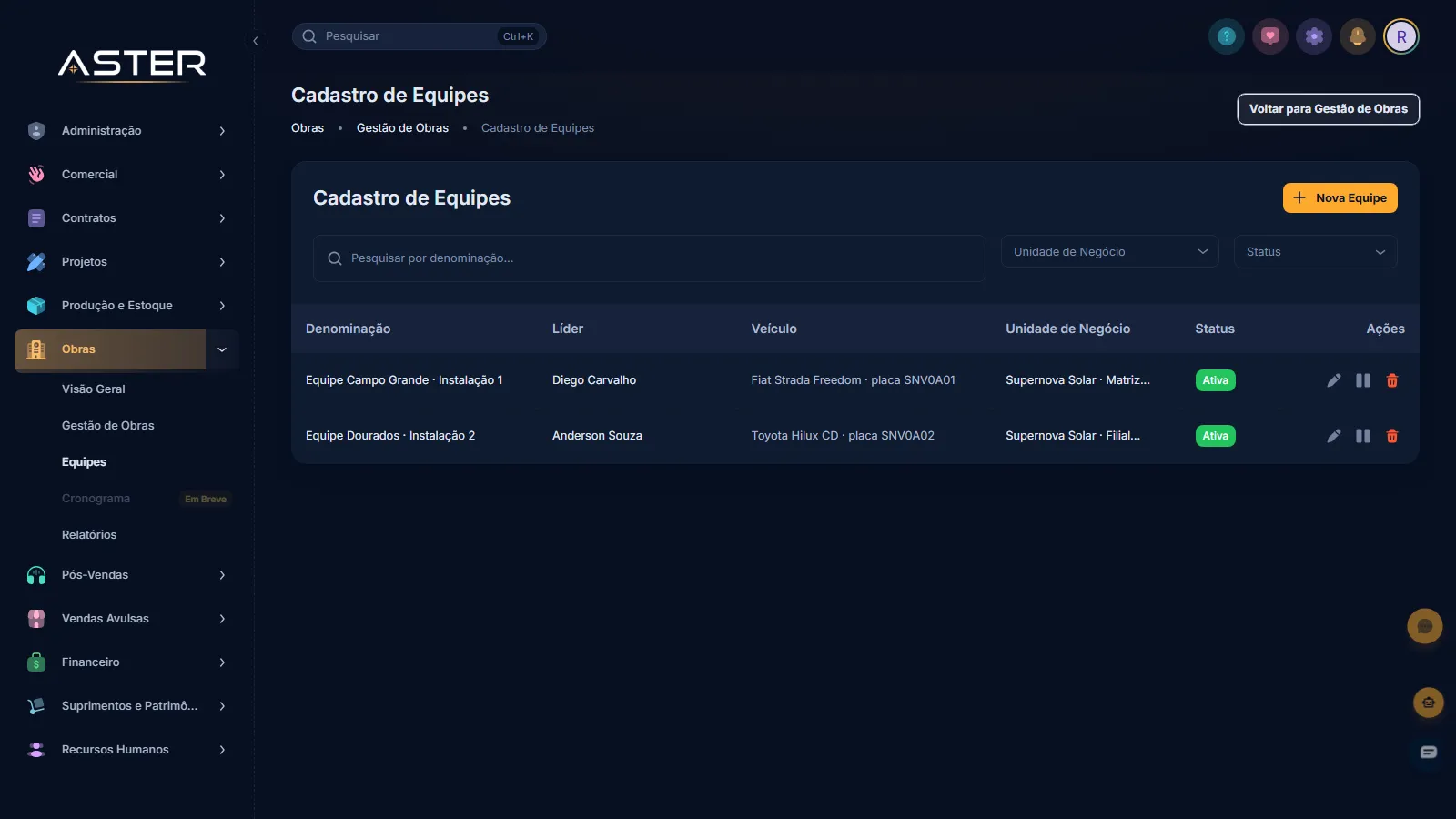
Task: Focus the global Pesquisar search bar
Action: click(x=420, y=36)
